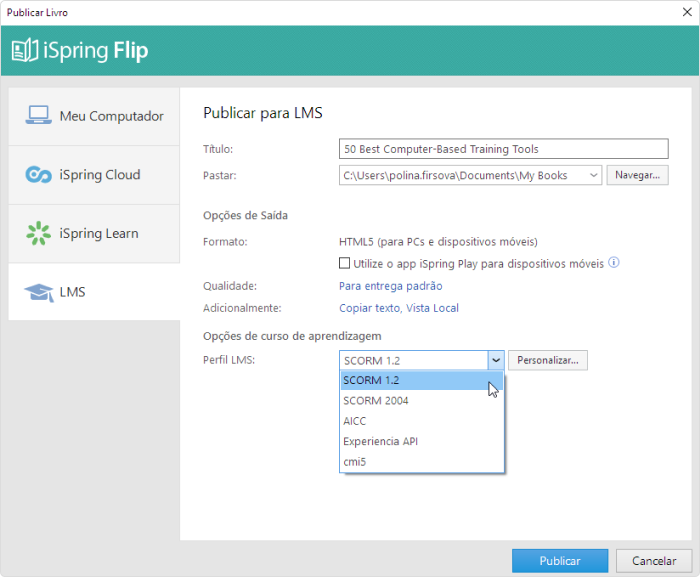Click the Adicionalmente: label
The image size is (700, 577).
242,308
